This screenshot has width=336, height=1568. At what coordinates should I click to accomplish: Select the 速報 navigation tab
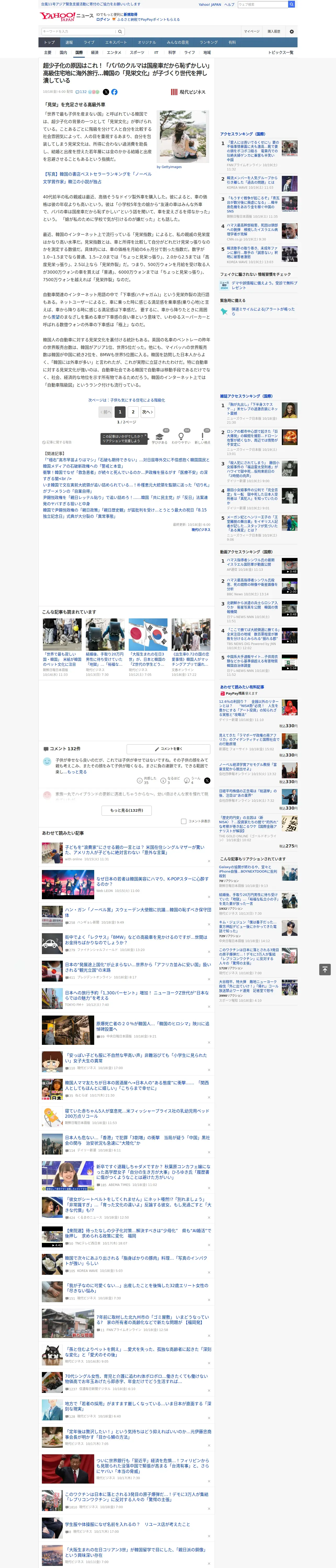pos(69,43)
